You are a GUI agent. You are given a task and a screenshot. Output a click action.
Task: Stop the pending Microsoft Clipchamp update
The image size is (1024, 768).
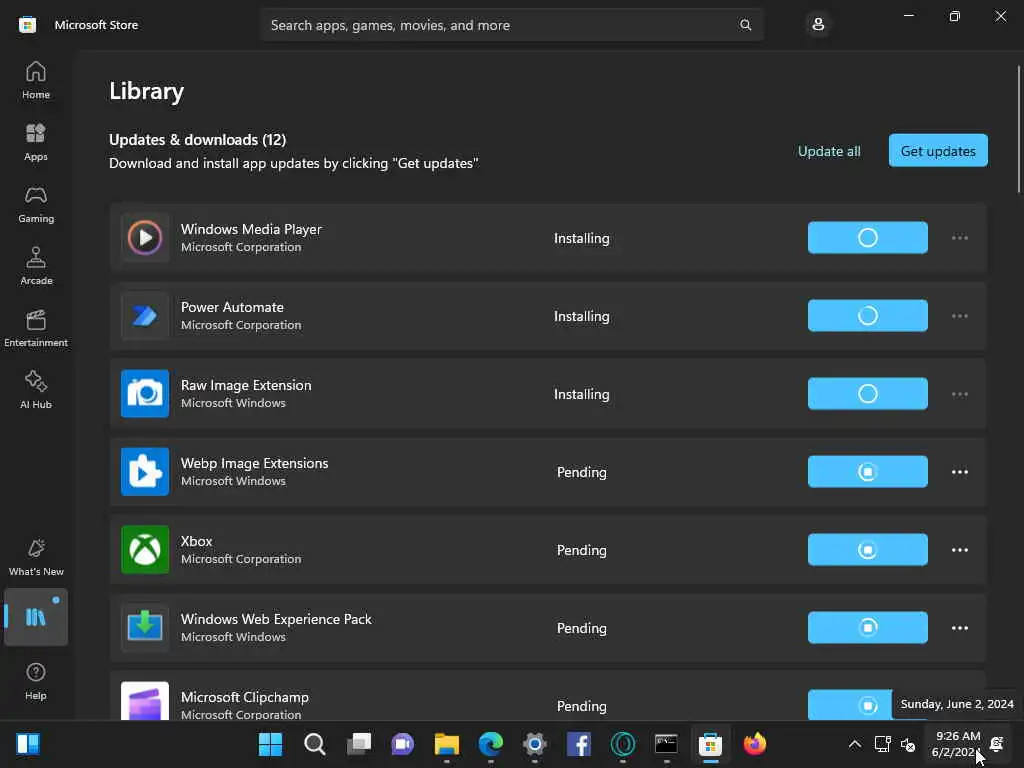tap(850, 705)
